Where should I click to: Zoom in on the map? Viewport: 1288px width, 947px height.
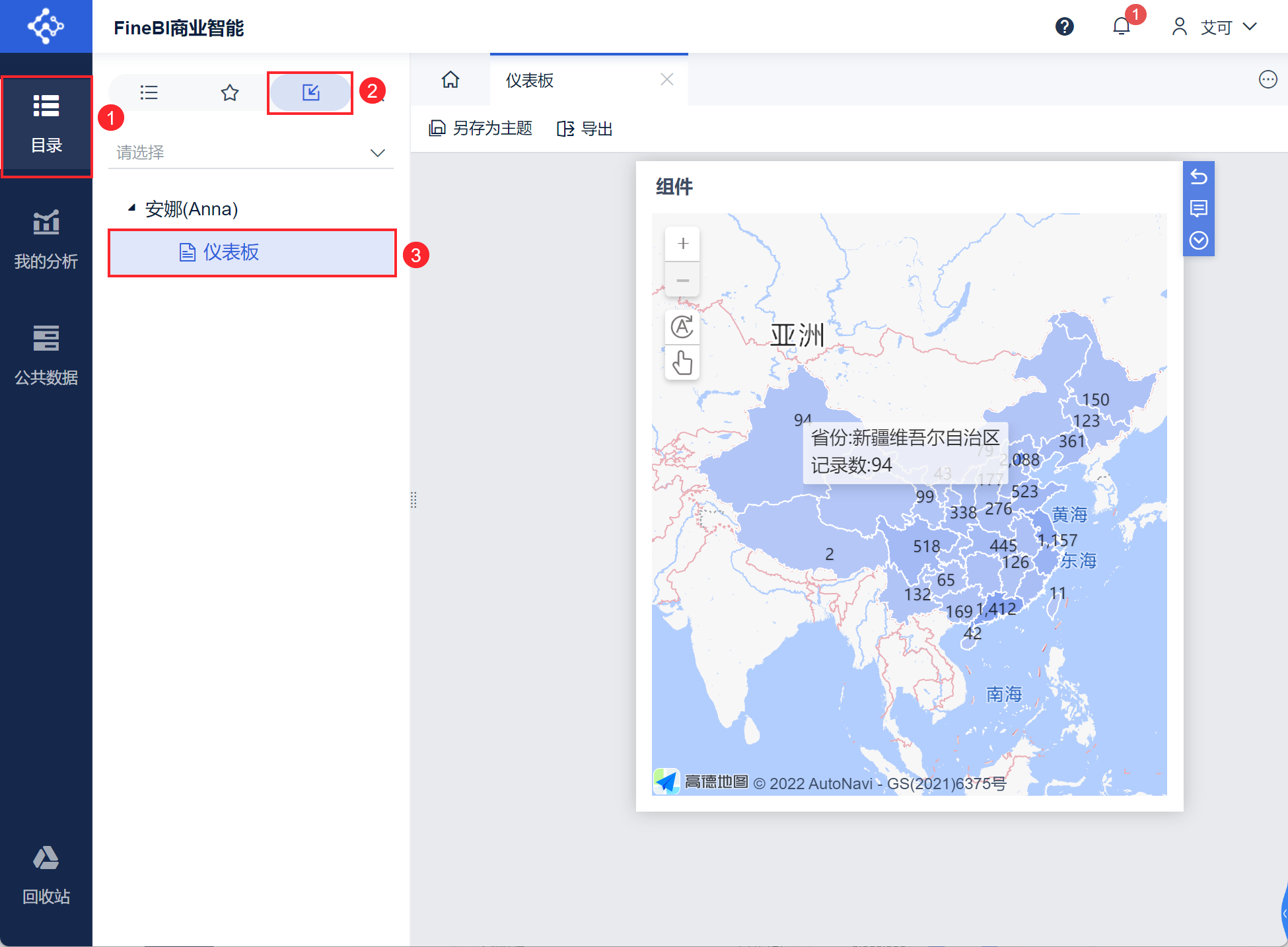point(682,244)
